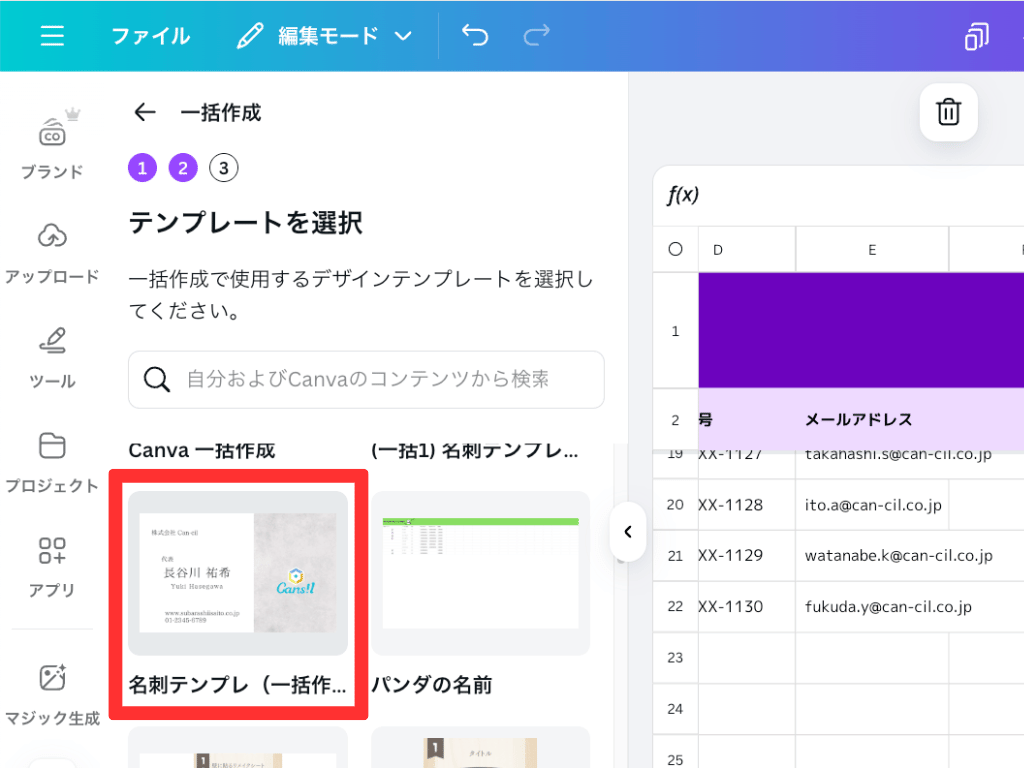Select row 22 header

click(675, 607)
